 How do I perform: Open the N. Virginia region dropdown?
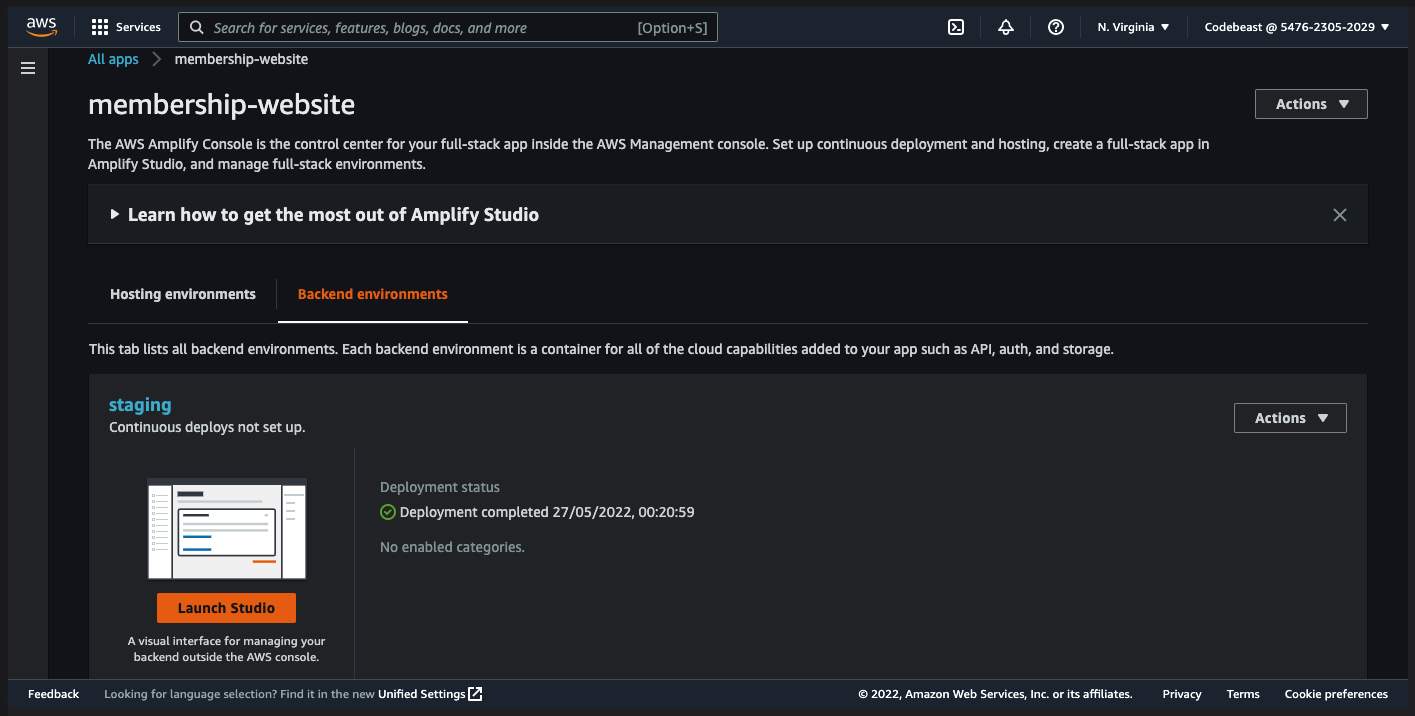pyautogui.click(x=1133, y=27)
